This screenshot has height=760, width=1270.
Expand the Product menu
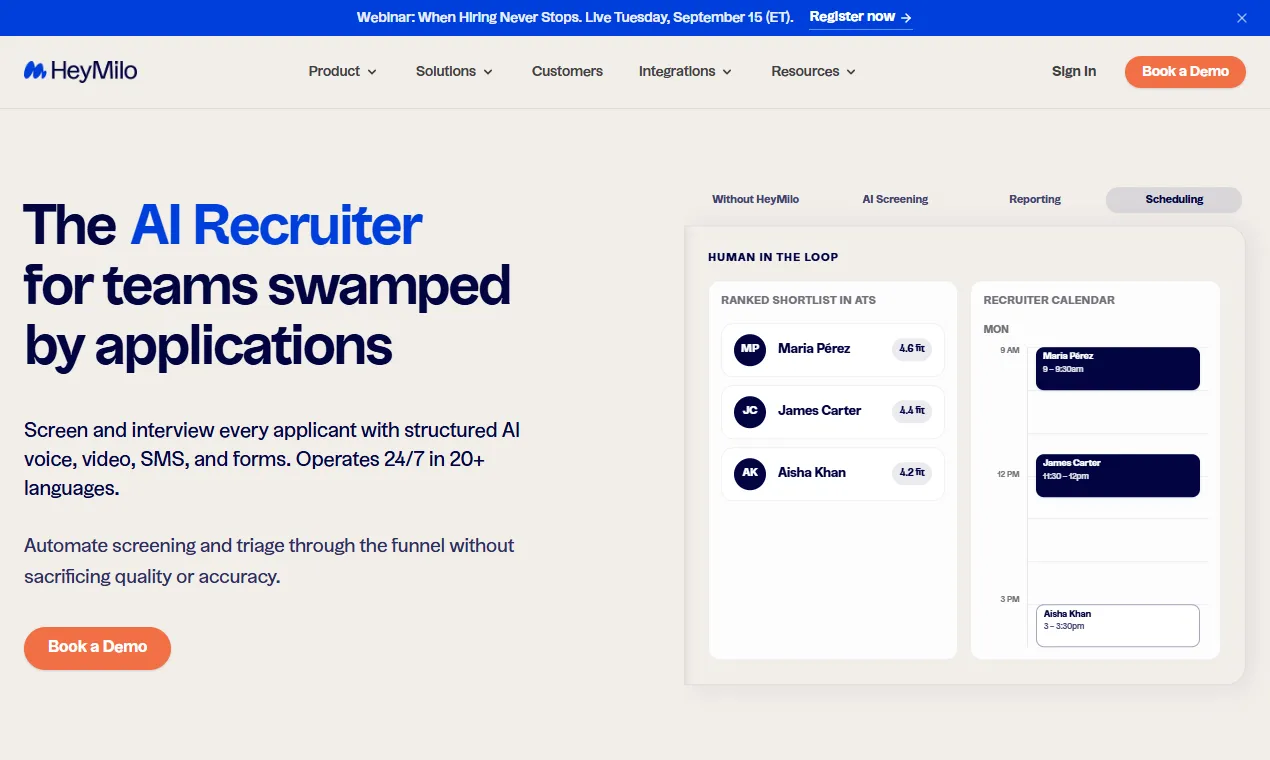343,71
